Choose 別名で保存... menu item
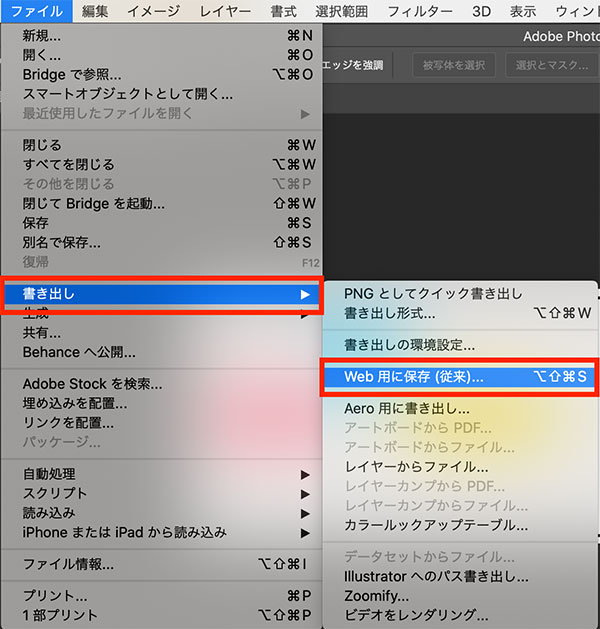600x629 pixels. (162, 242)
